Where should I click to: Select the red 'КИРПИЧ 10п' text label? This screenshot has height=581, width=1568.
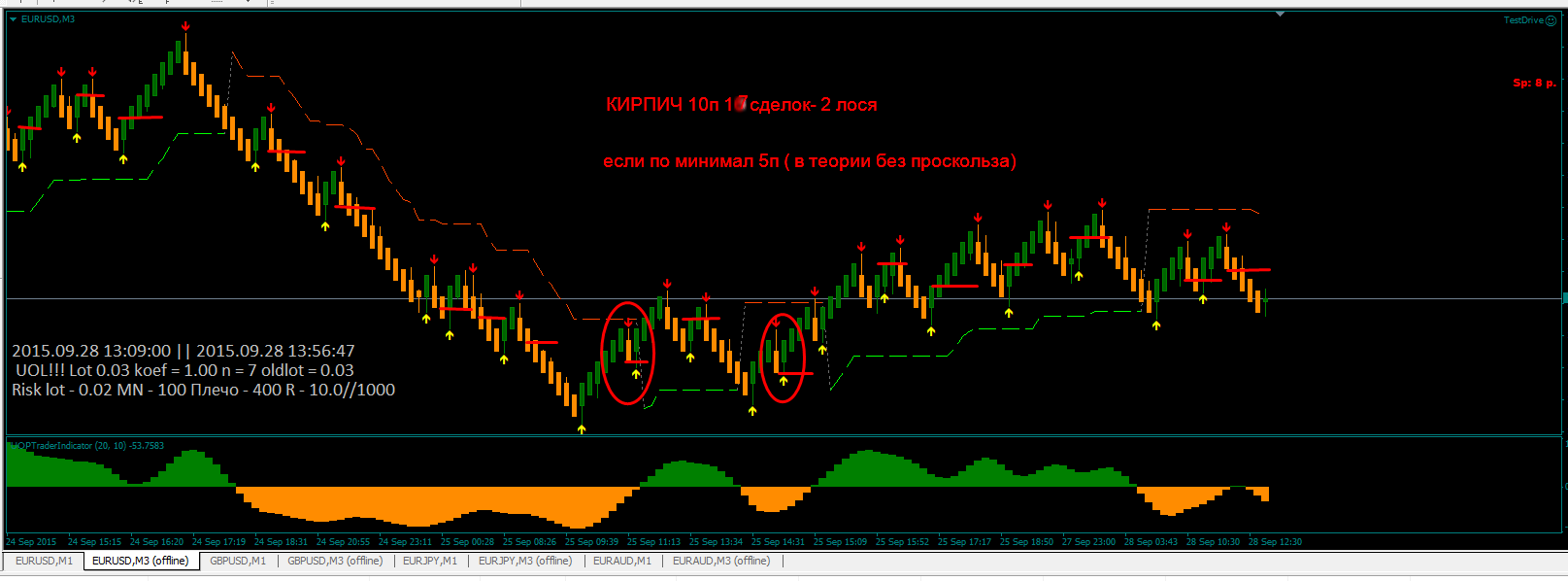(x=742, y=105)
